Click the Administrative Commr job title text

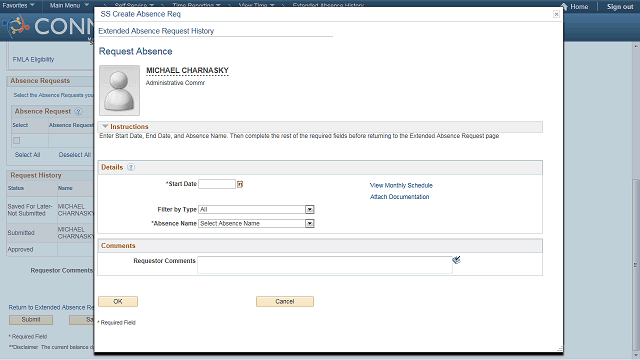(175, 83)
